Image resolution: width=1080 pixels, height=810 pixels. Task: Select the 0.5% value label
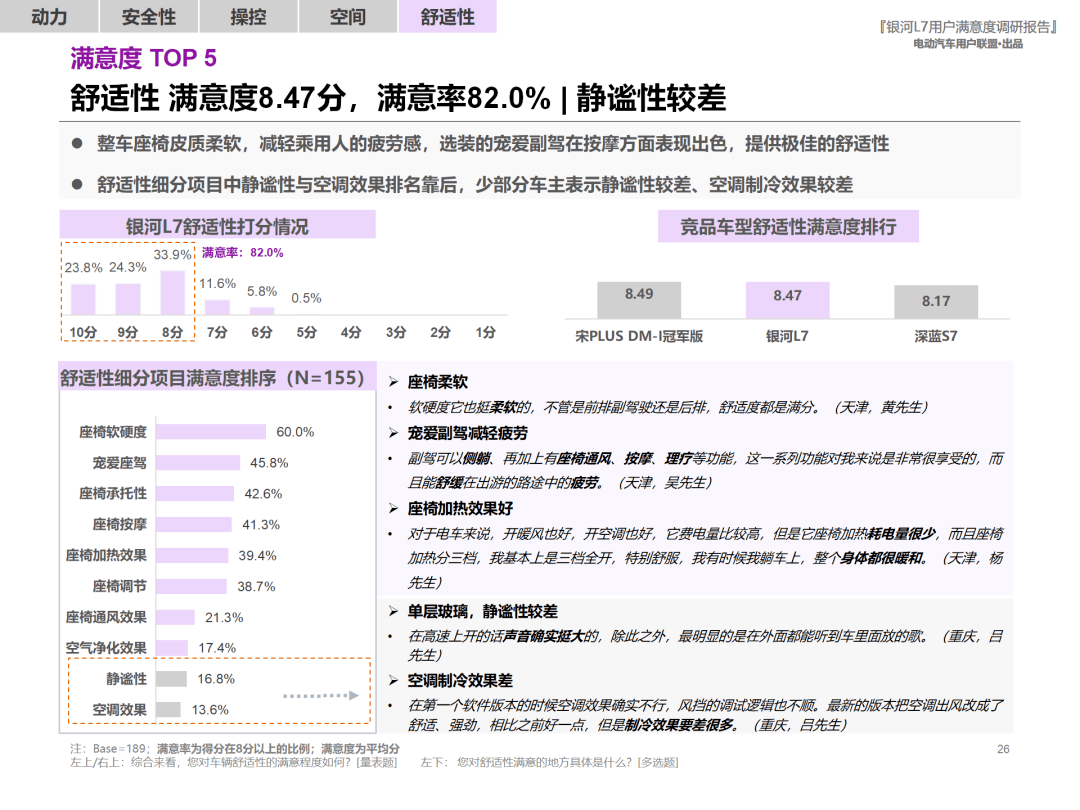pos(306,298)
